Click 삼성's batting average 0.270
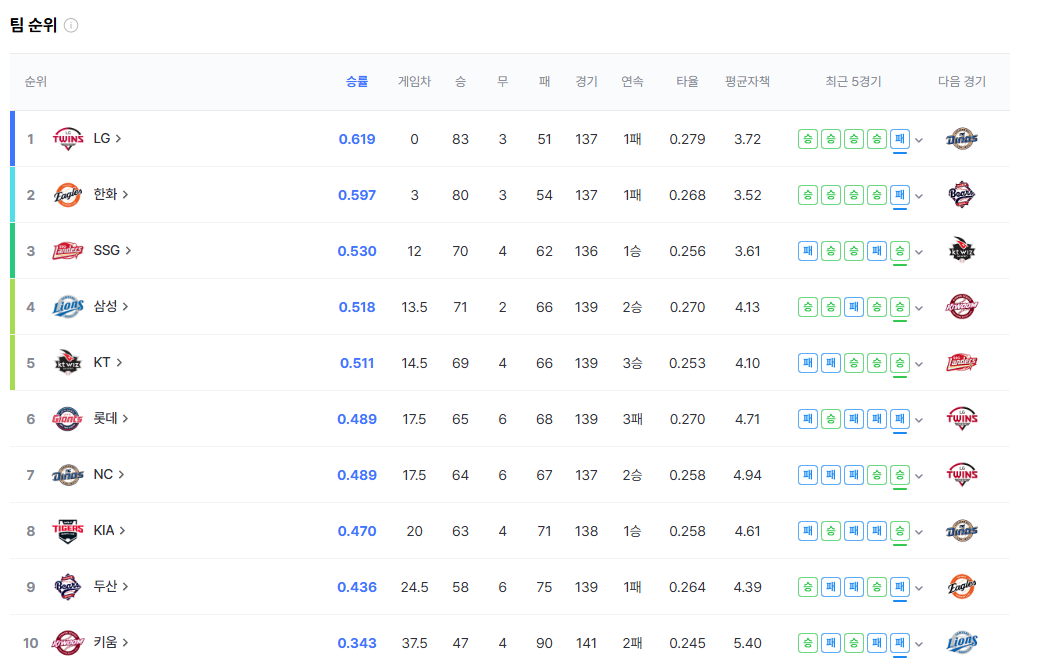 pyautogui.click(x=687, y=307)
